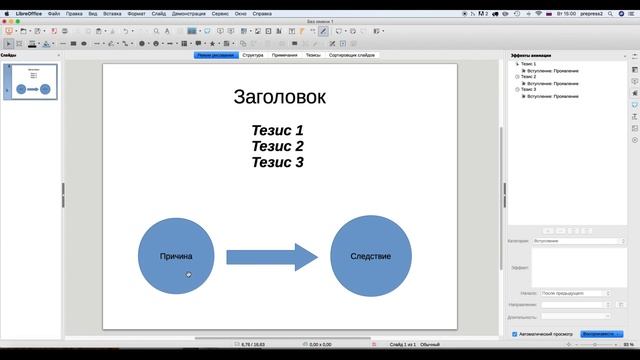The width and height of the screenshot is (640, 360).
Task: Click the Symbol Shapes smiley icon
Action: (156, 44)
